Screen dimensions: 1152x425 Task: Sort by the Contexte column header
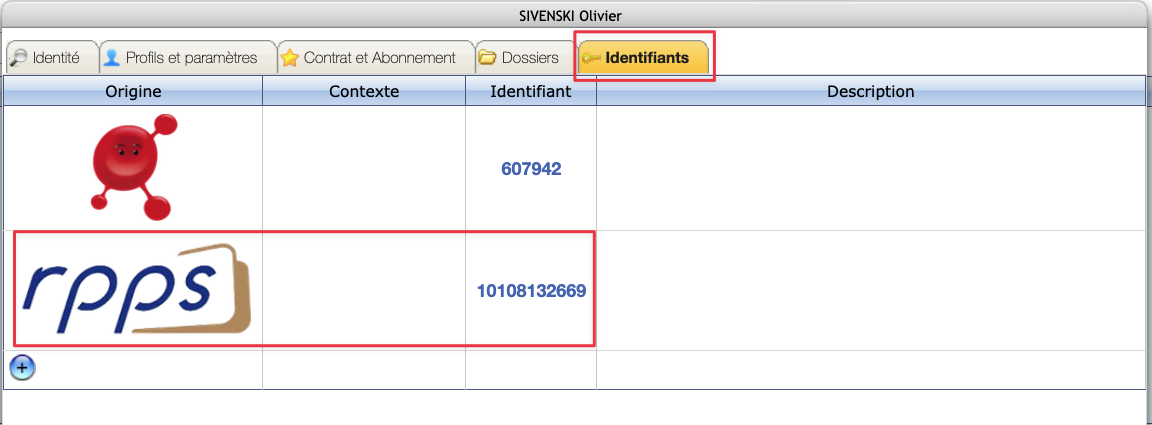click(x=364, y=91)
